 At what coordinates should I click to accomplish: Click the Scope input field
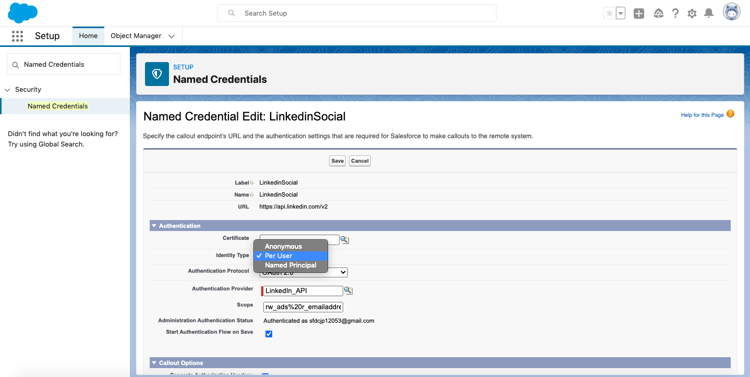click(303, 307)
